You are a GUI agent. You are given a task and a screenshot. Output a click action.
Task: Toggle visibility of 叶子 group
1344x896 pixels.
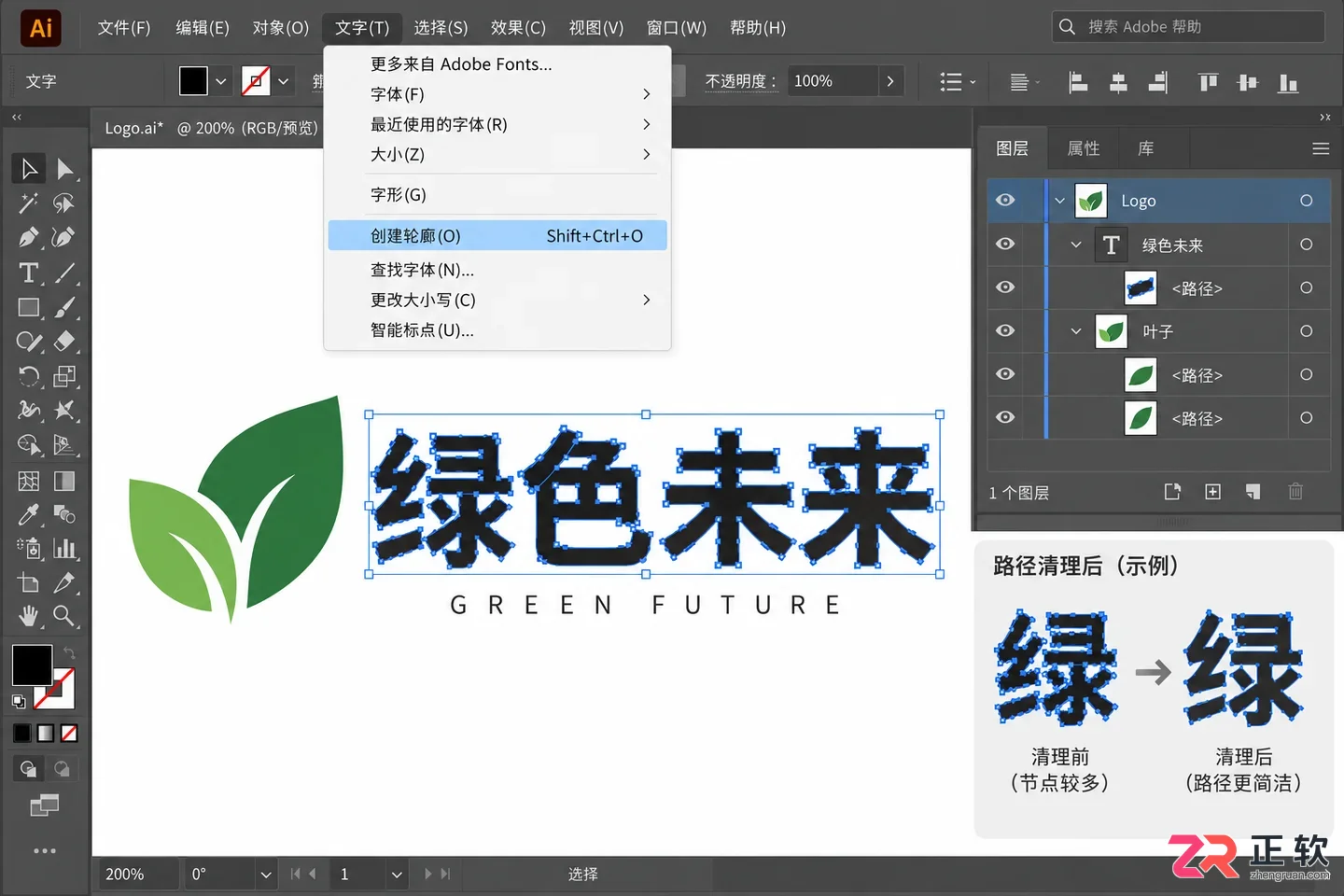point(1005,330)
